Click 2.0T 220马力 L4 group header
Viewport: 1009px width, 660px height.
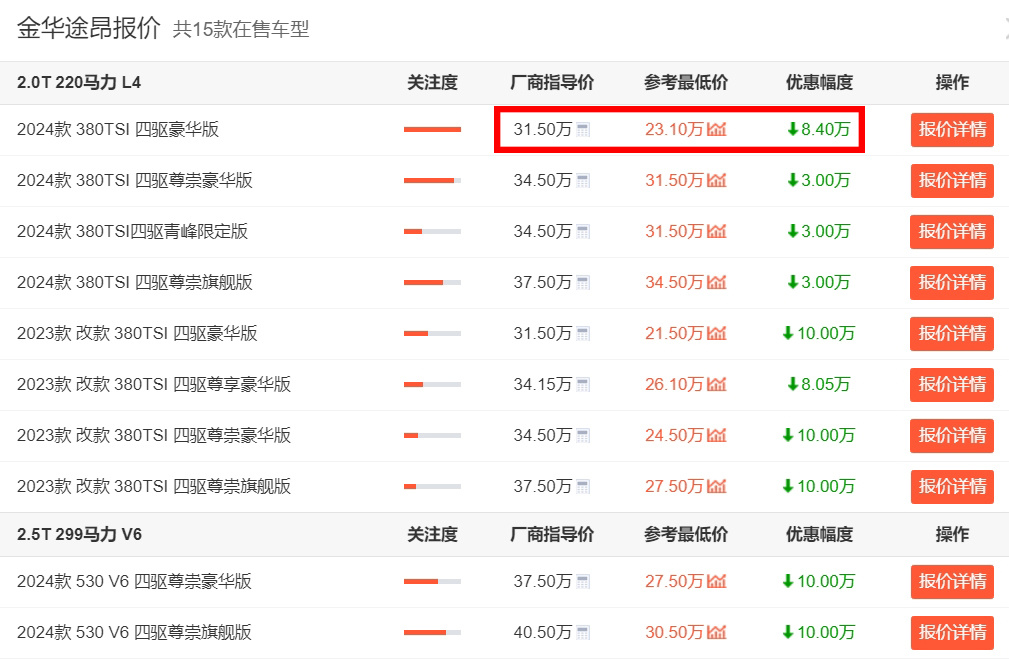pos(79,82)
